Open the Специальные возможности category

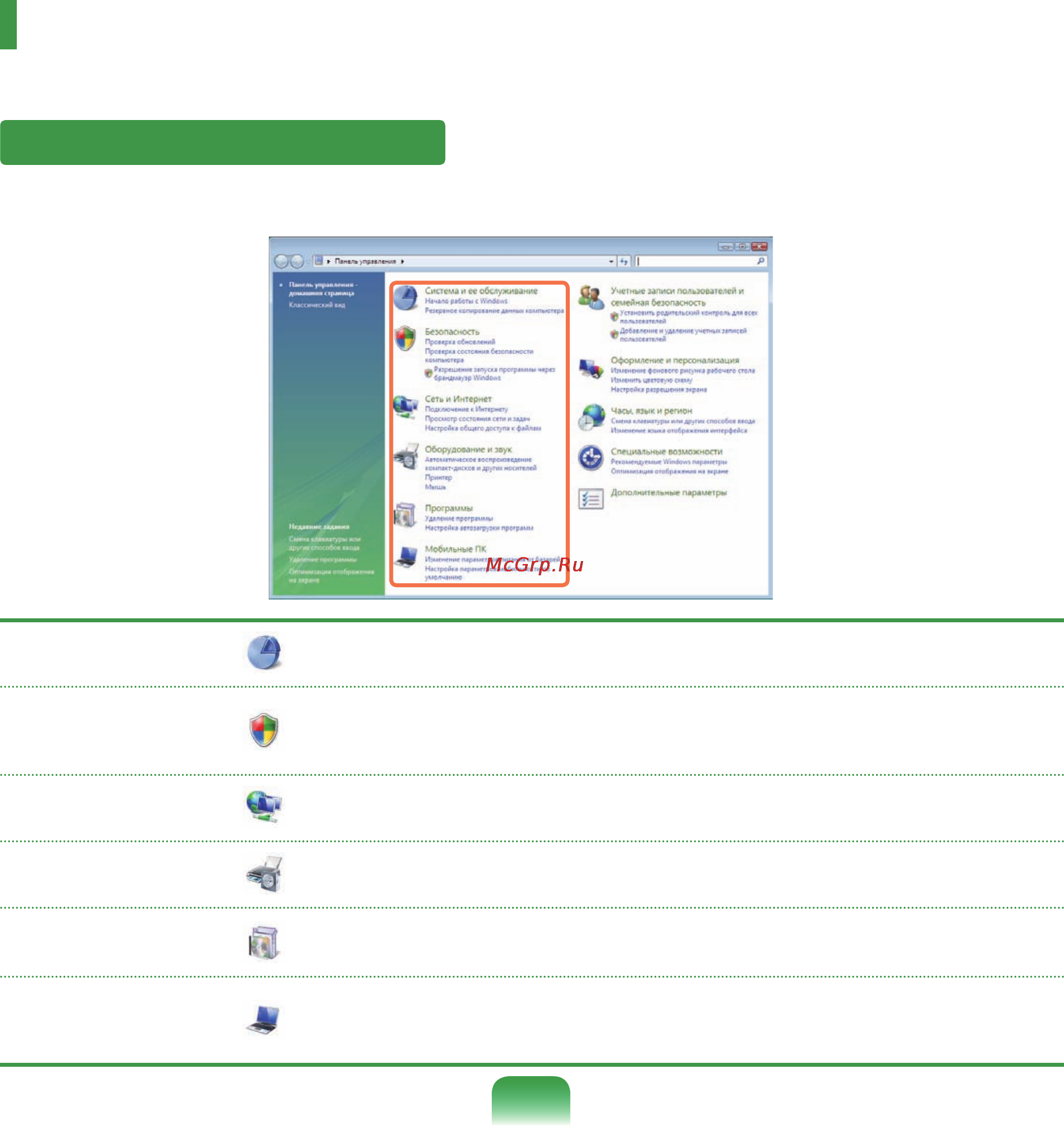coord(667,452)
